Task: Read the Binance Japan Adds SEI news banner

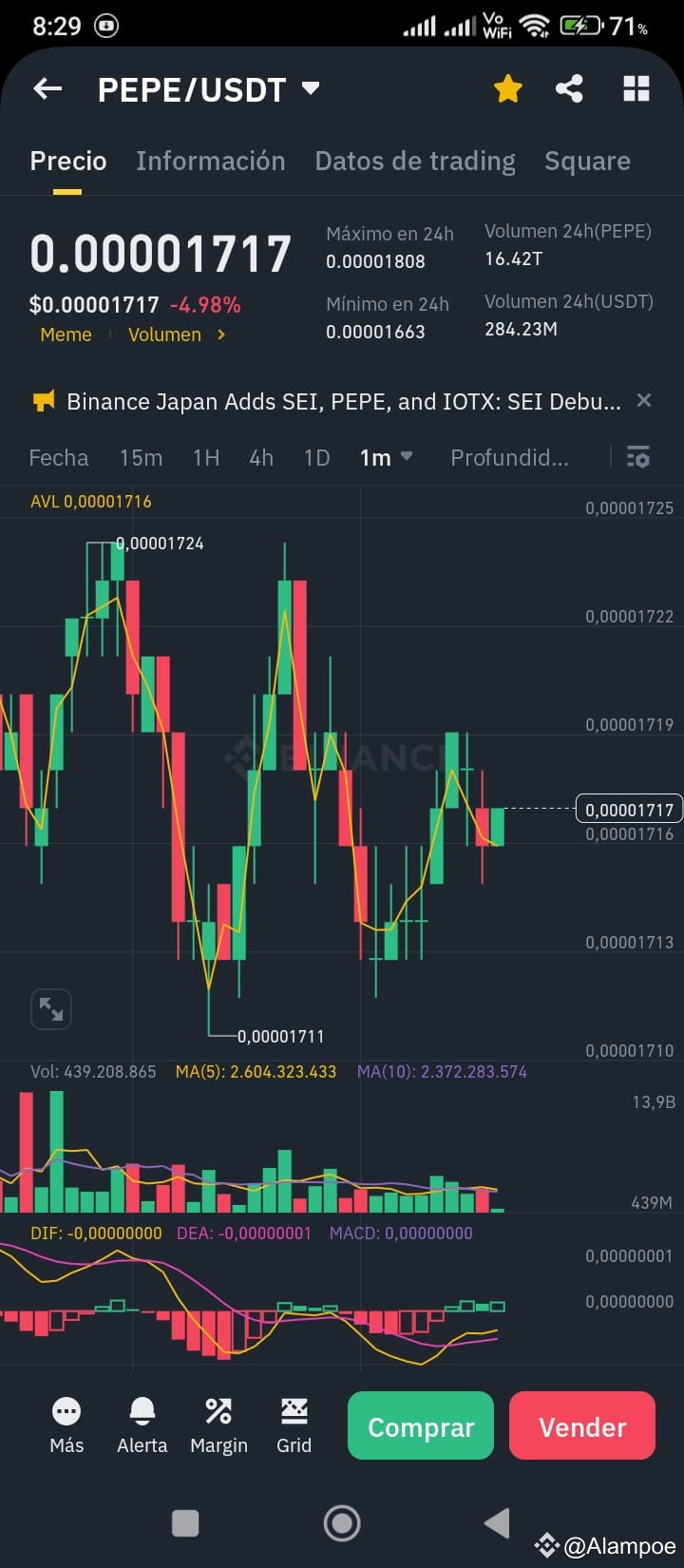Action: [343, 402]
